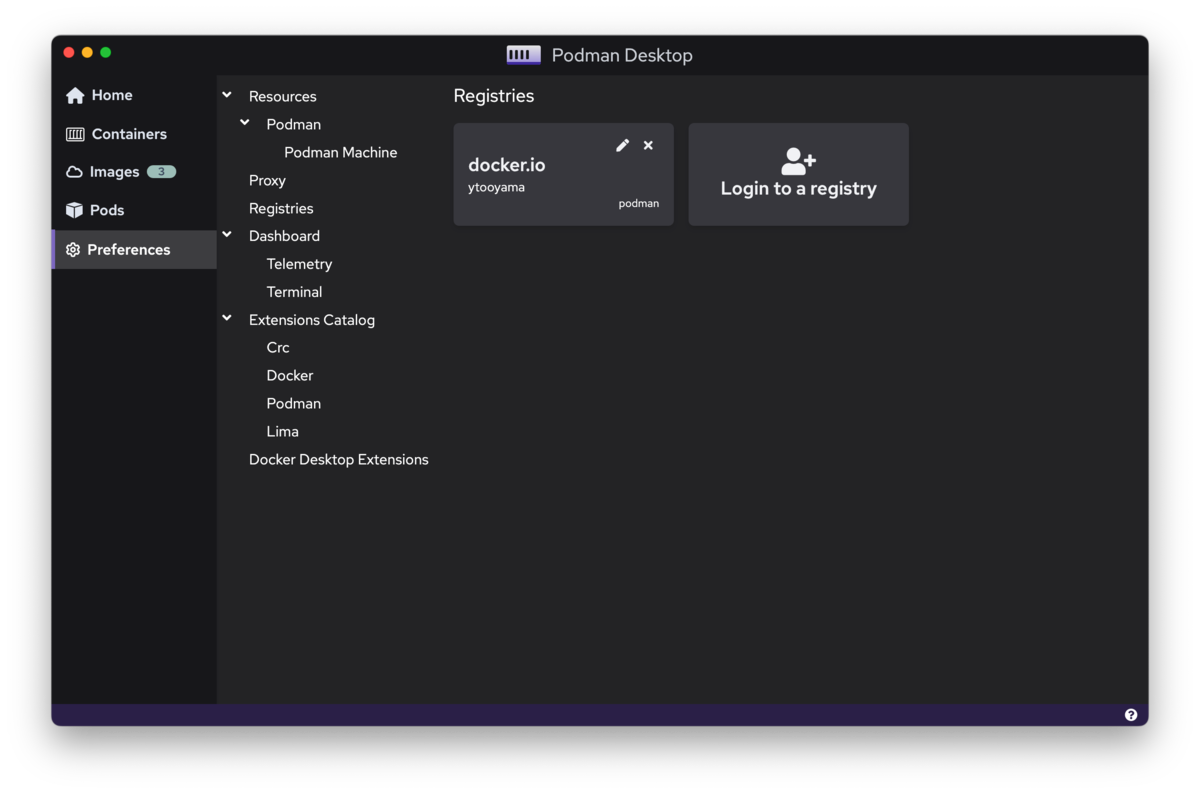Click the docker.io registry name
Screen dimensions: 1200x794
(507, 165)
